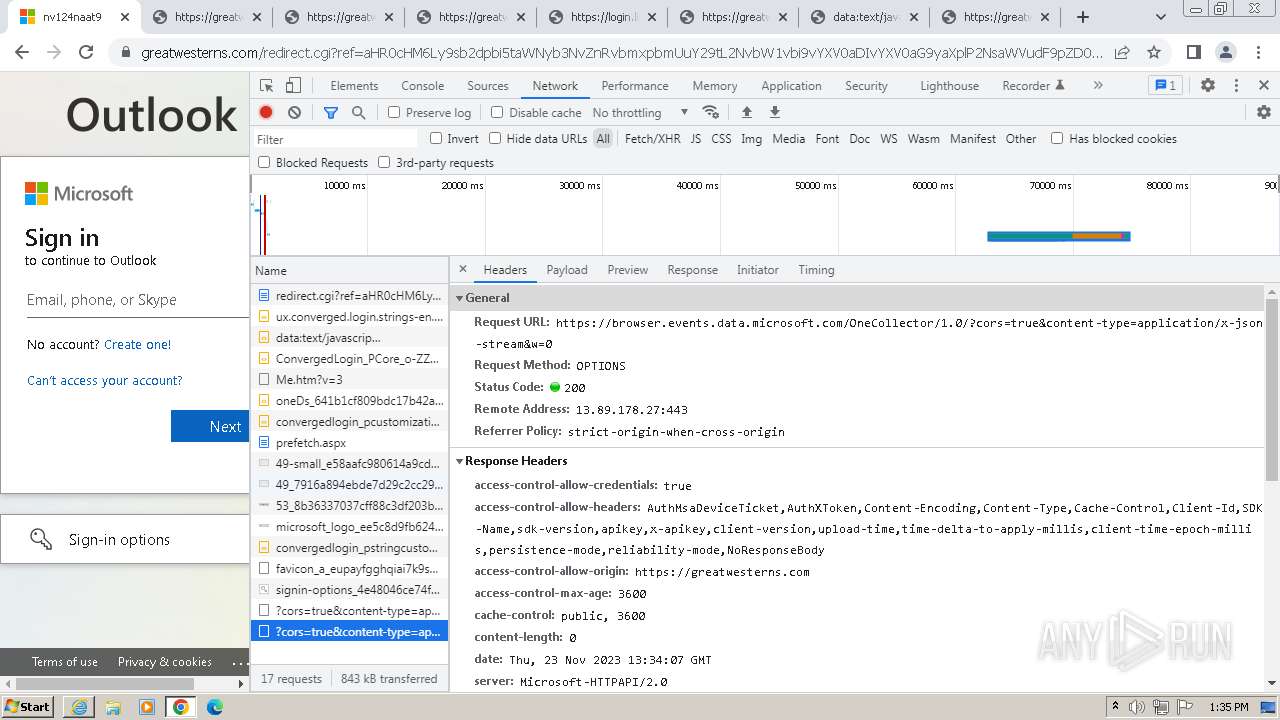Viewport: 1280px width, 720px height.
Task: Export HAR file download icon
Action: 774,113
